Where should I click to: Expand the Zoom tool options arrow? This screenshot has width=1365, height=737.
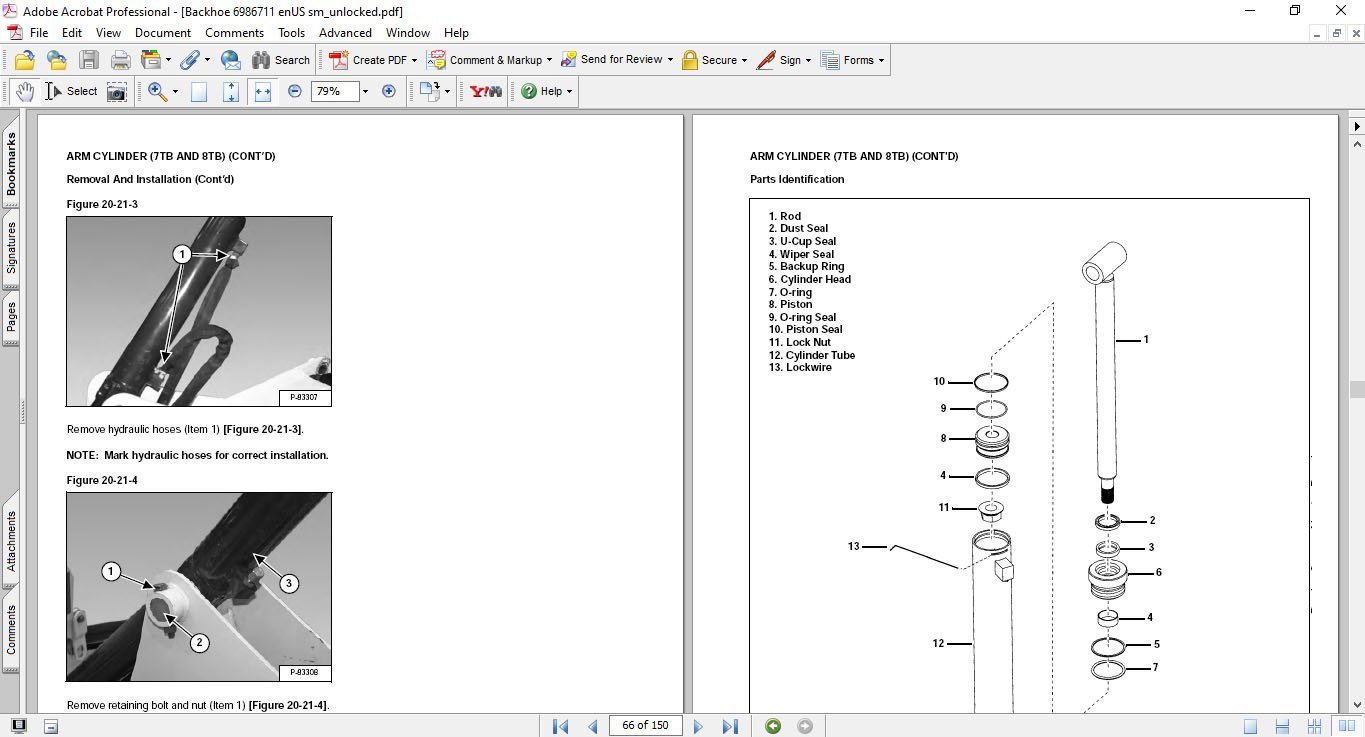pos(175,91)
